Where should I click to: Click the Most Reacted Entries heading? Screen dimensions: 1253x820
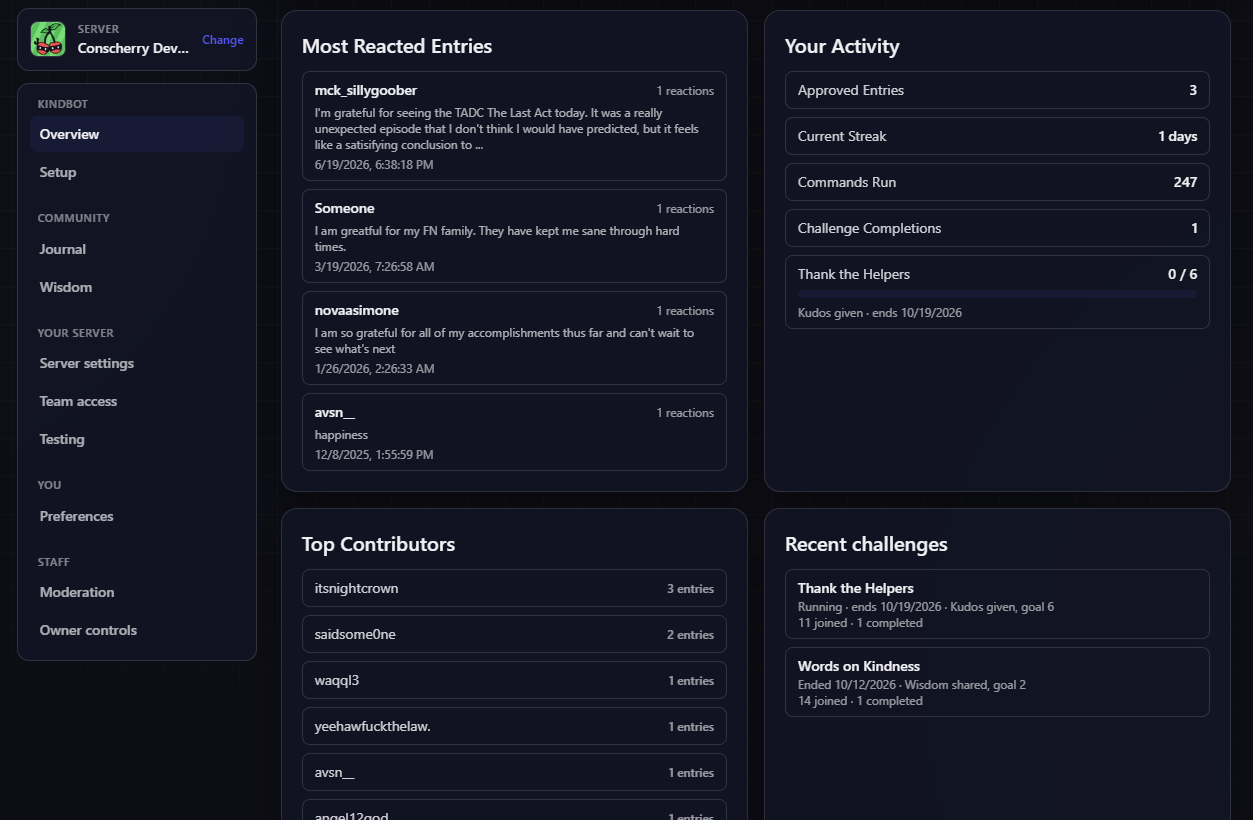click(x=397, y=46)
